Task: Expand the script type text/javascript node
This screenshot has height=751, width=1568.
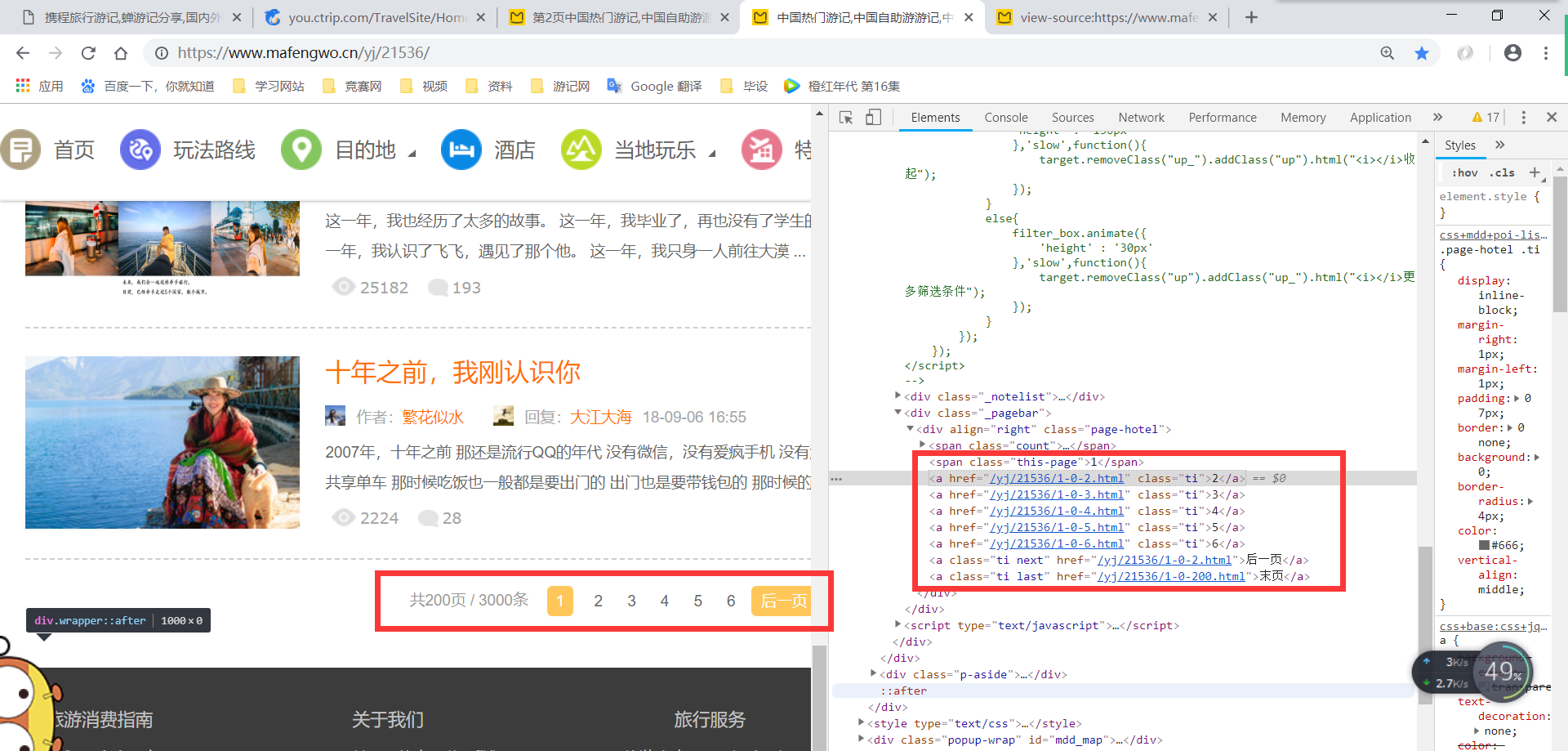Action: point(898,624)
